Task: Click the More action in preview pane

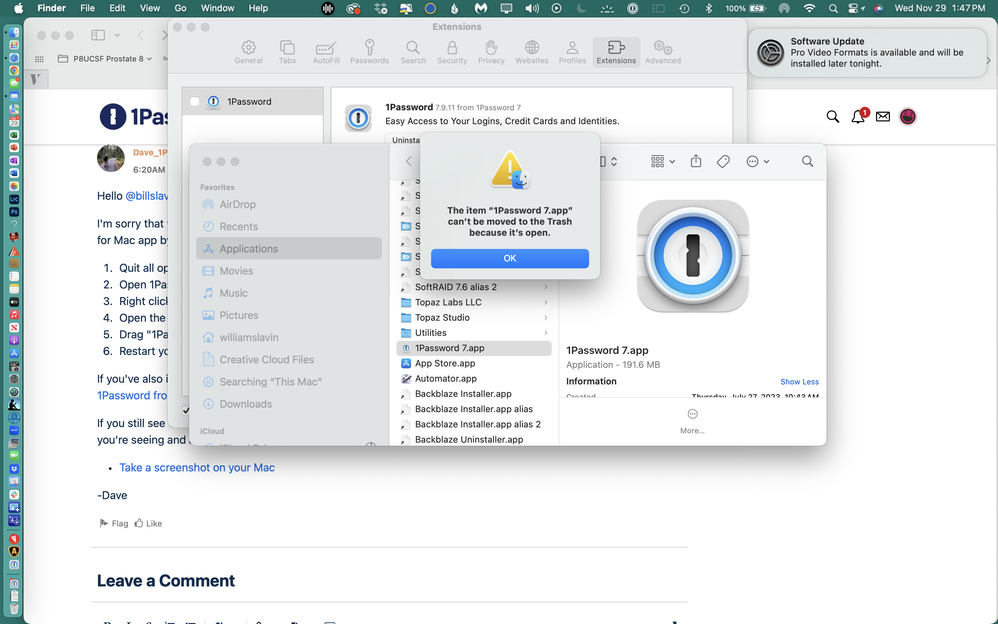Action: point(692,420)
